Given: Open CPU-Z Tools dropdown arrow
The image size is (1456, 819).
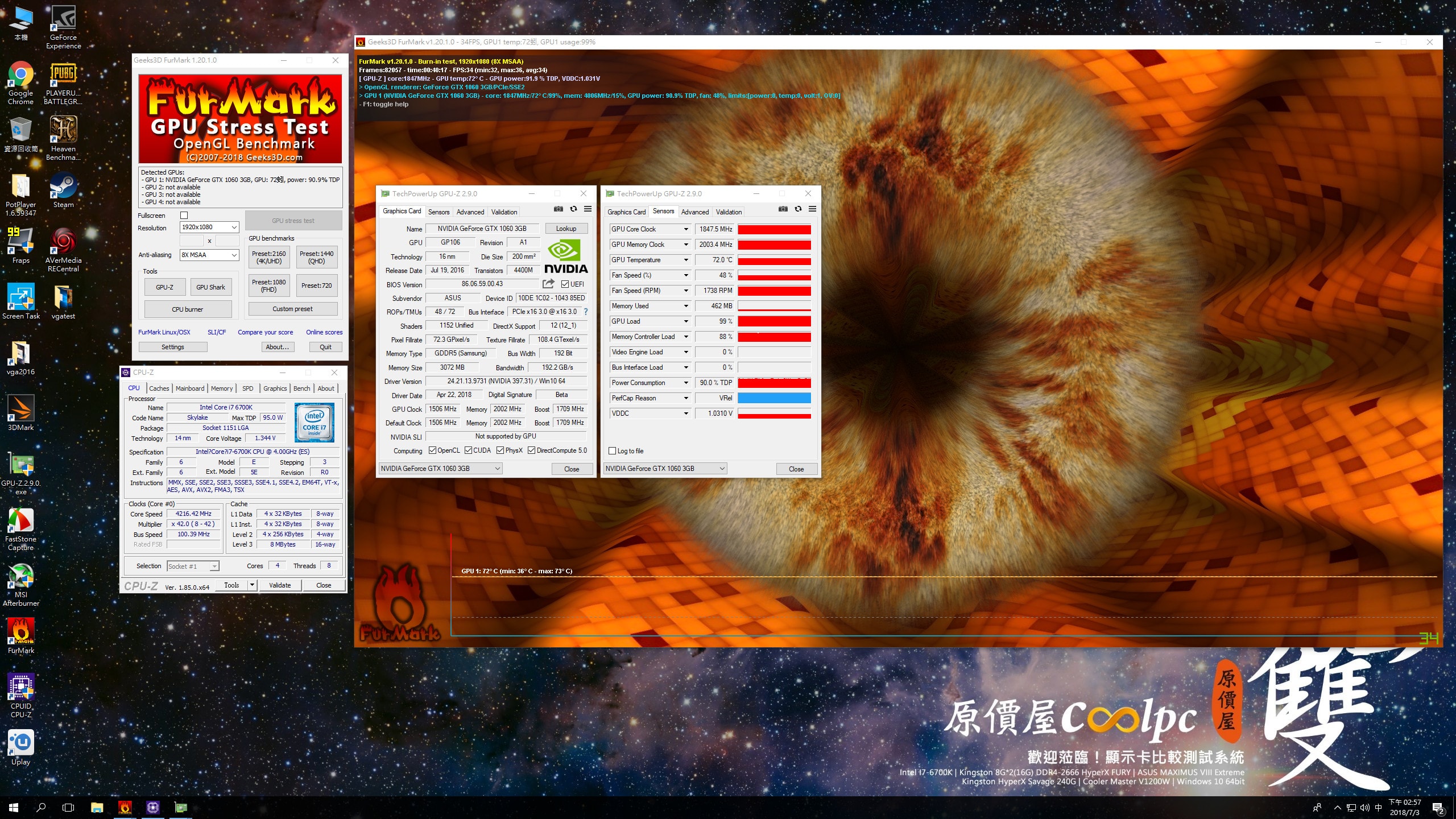Looking at the screenshot, I should 252,585.
